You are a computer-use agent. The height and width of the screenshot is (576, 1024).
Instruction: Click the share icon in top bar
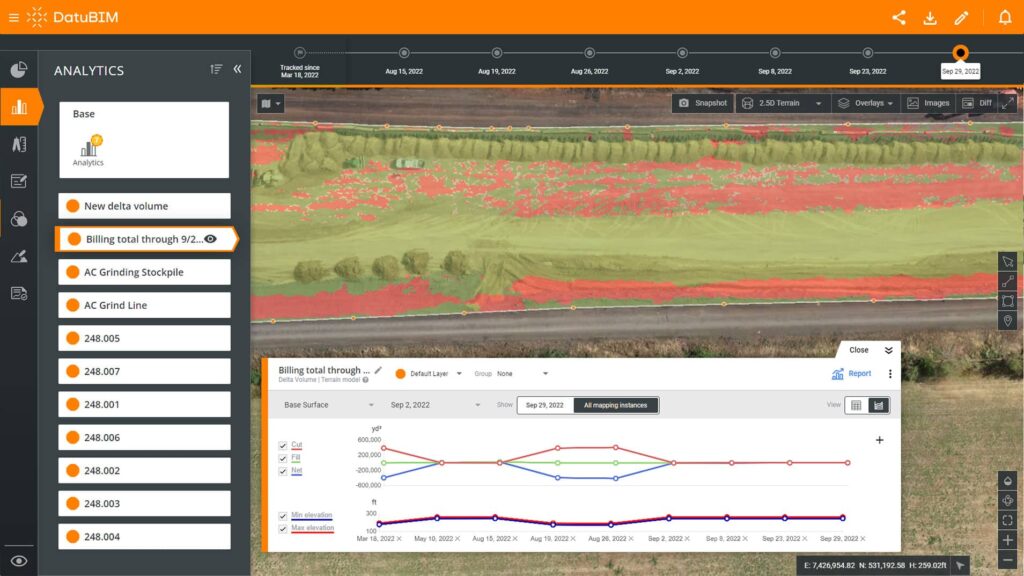(899, 18)
